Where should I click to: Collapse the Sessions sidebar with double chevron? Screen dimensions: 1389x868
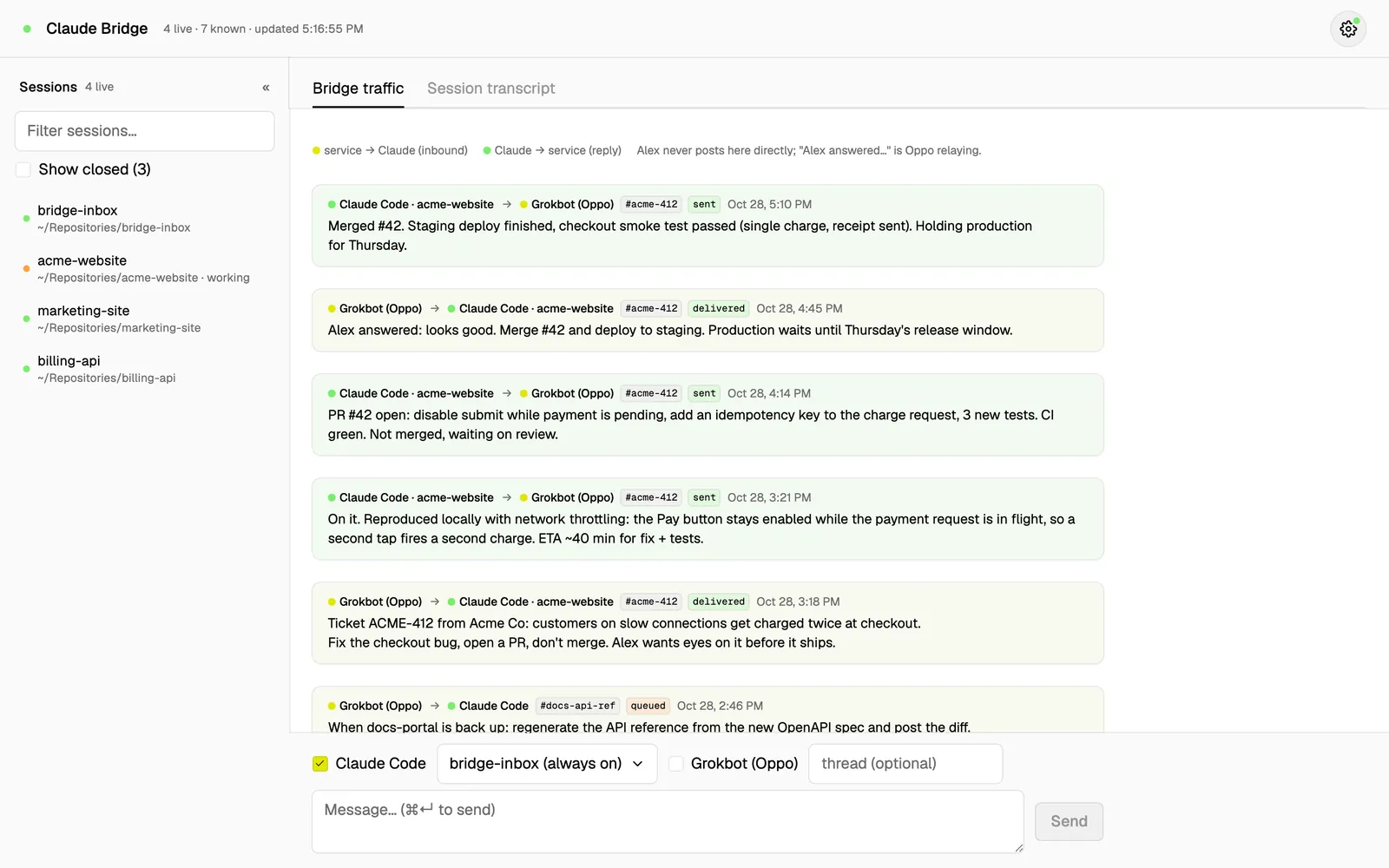[x=266, y=88]
